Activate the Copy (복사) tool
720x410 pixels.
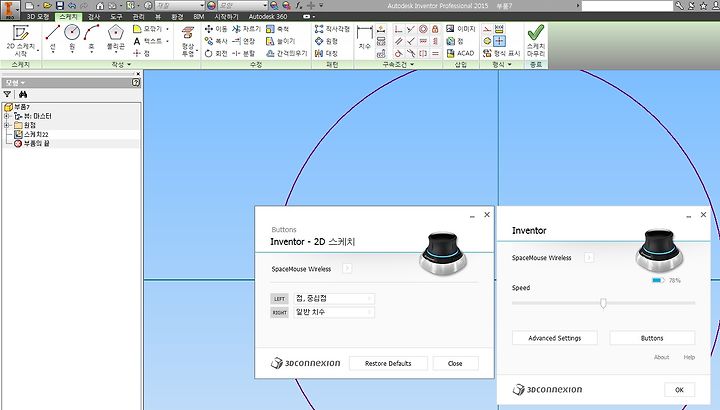(x=216, y=41)
